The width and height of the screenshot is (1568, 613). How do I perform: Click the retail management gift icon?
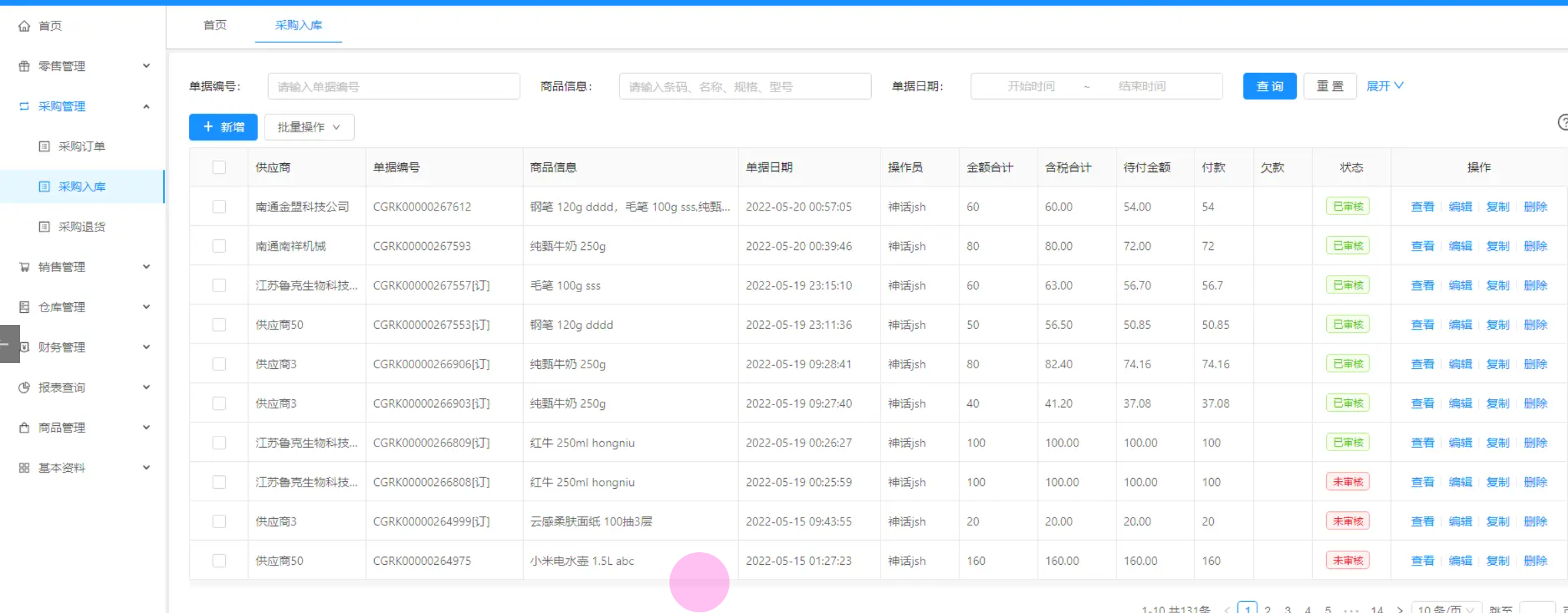coord(24,66)
